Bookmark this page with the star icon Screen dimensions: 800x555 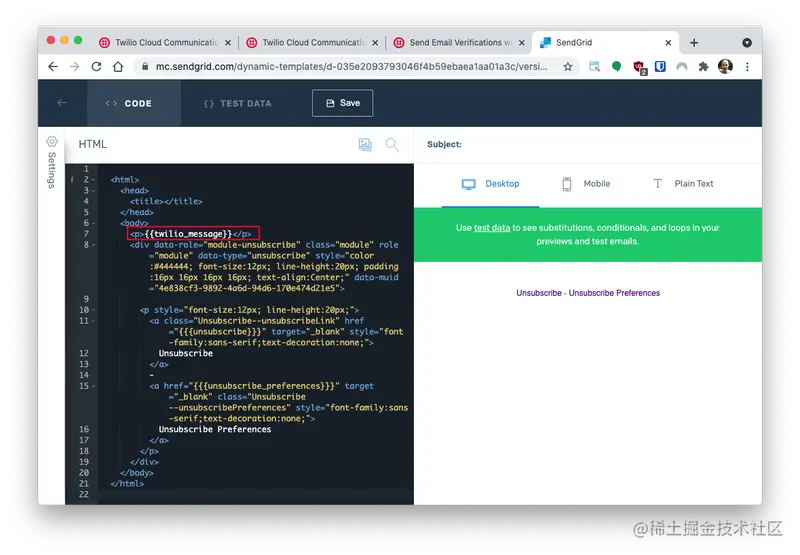tap(567, 66)
